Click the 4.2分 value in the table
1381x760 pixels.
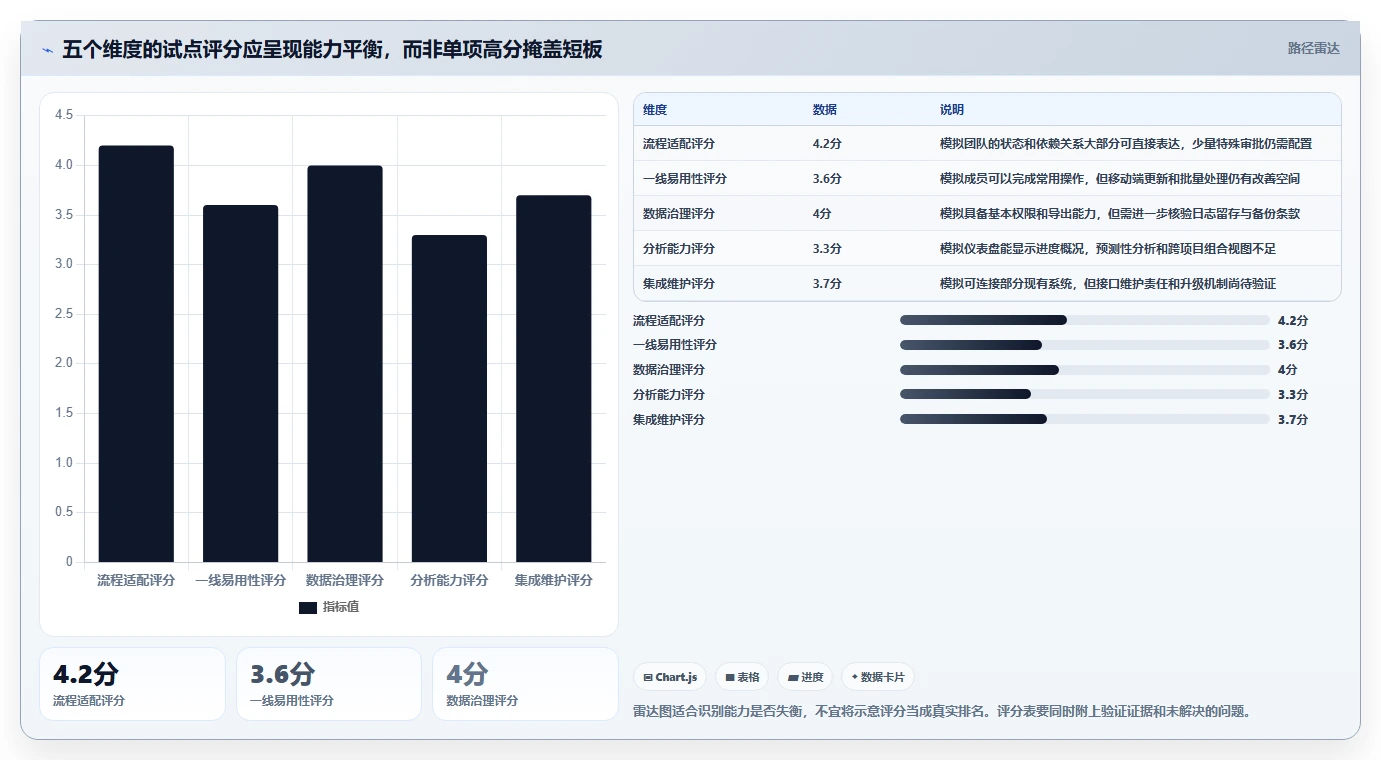(x=827, y=144)
